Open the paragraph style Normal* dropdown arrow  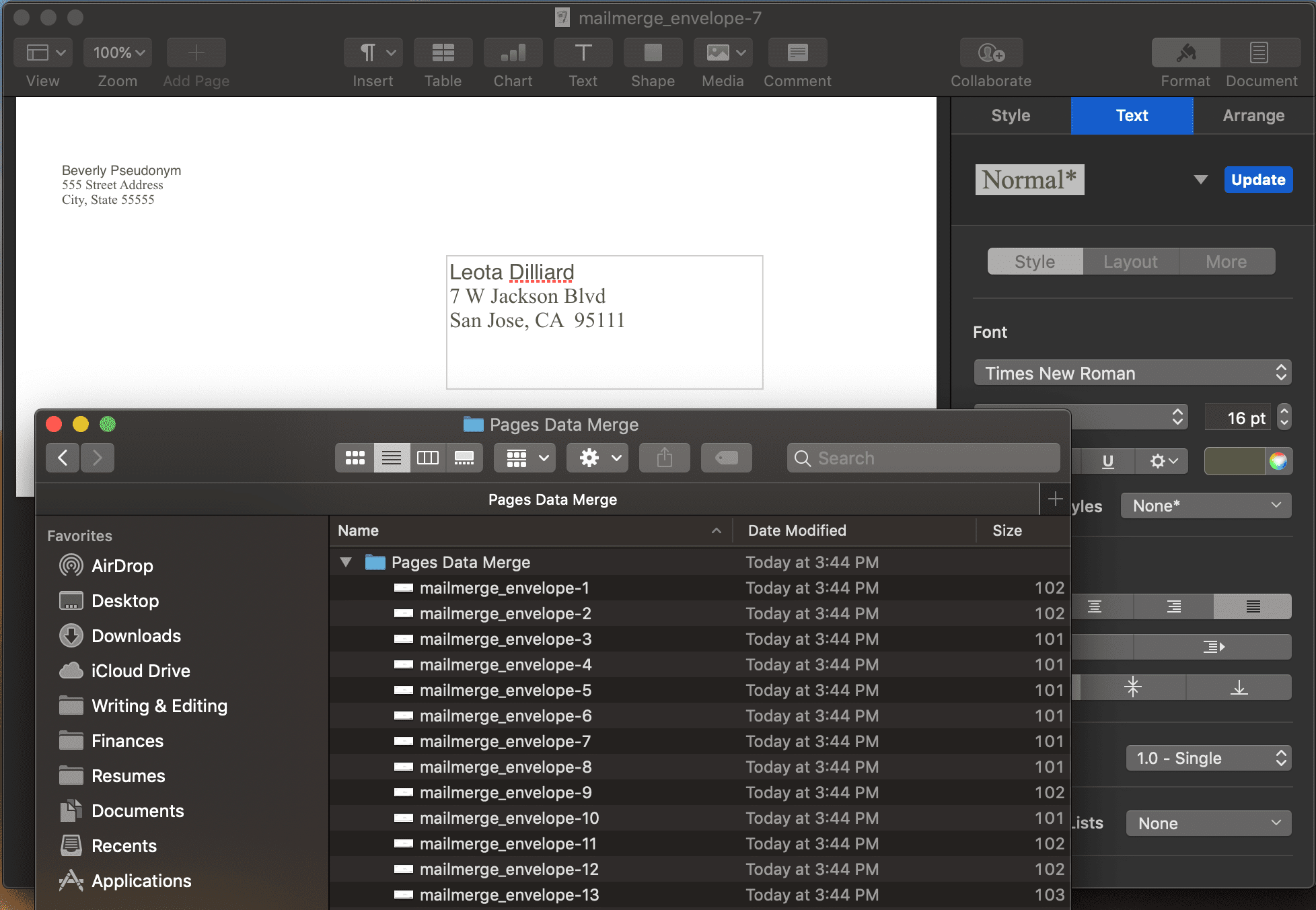point(1200,180)
